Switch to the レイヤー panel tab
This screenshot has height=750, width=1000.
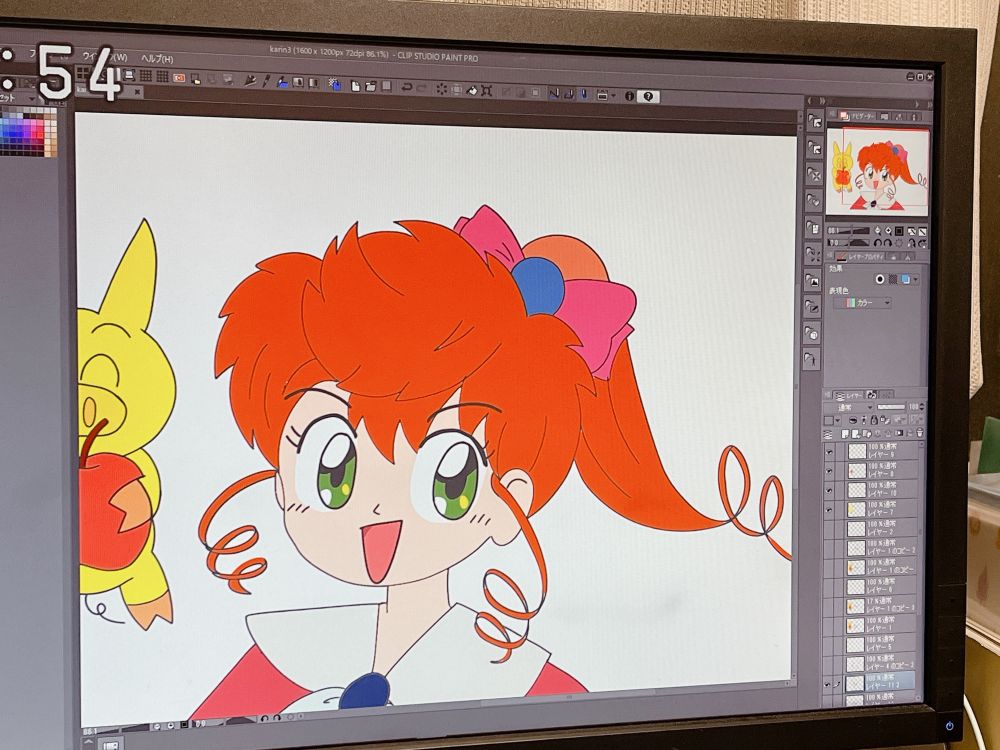pyautogui.click(x=848, y=395)
